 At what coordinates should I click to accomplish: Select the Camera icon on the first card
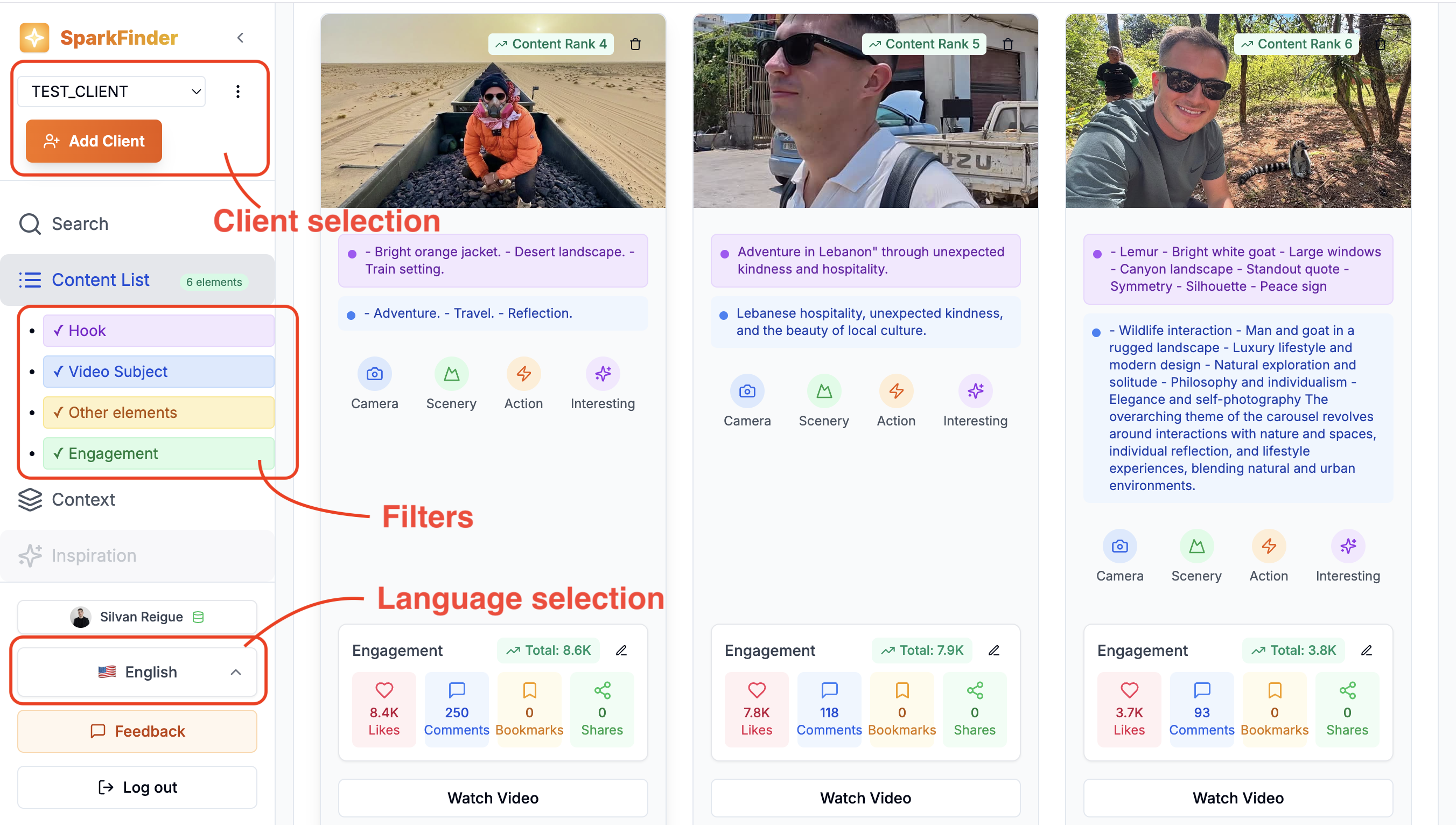click(x=374, y=374)
